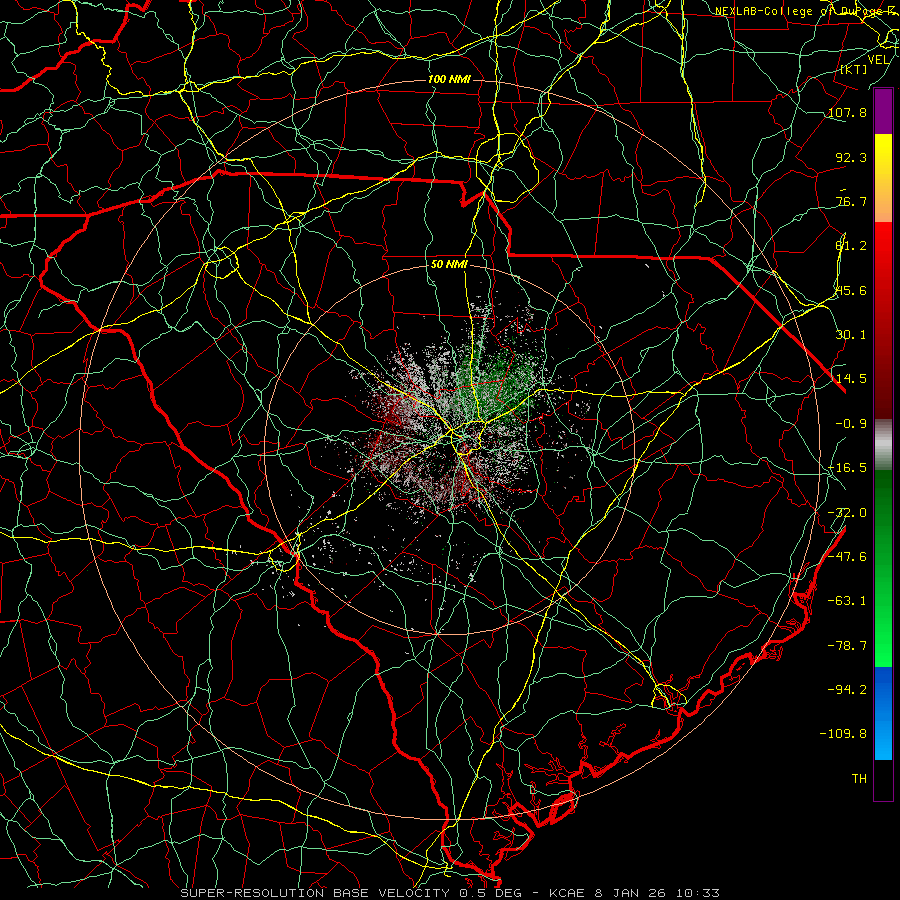Viewport: 900px width, 900px height.
Task: Click the -47.6 velocity scale value
Action: [x=847, y=556]
